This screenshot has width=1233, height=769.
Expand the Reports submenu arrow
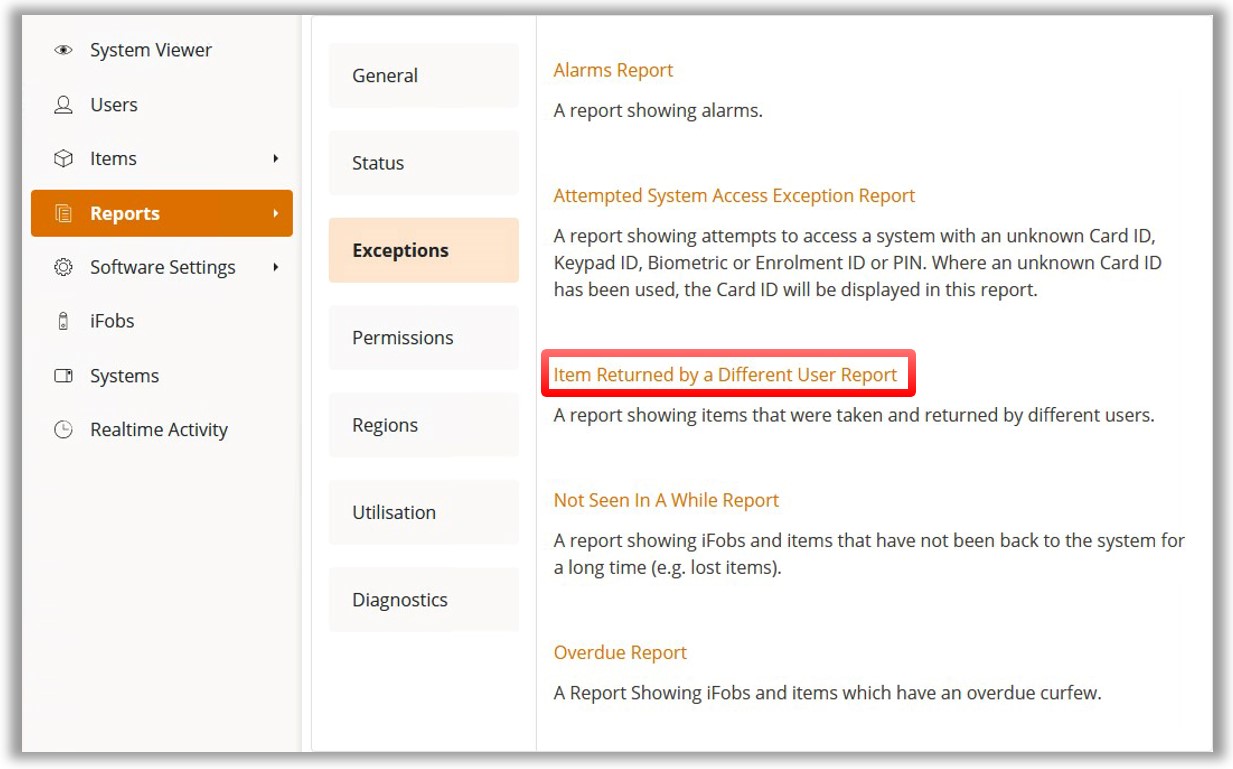point(275,213)
